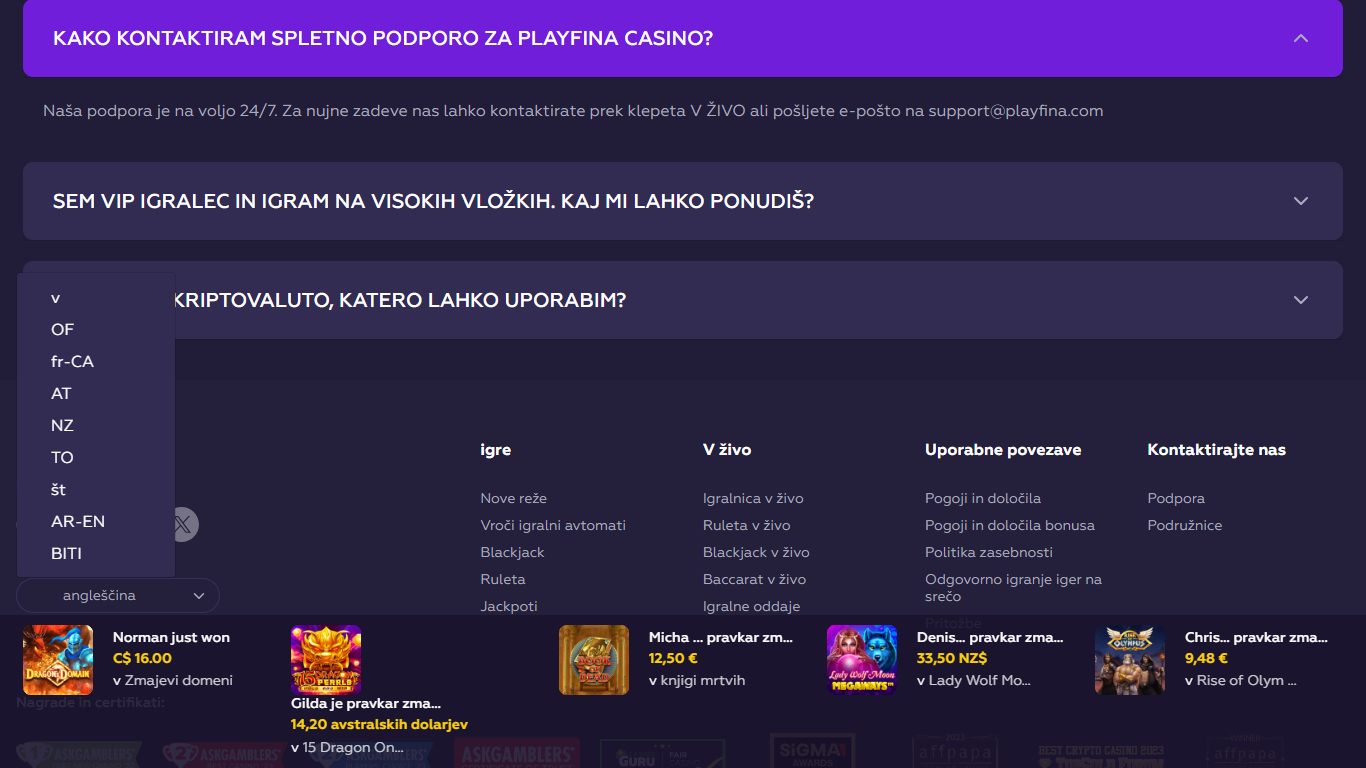Collapse the PlayFina support contact question chevron

coord(1301,38)
